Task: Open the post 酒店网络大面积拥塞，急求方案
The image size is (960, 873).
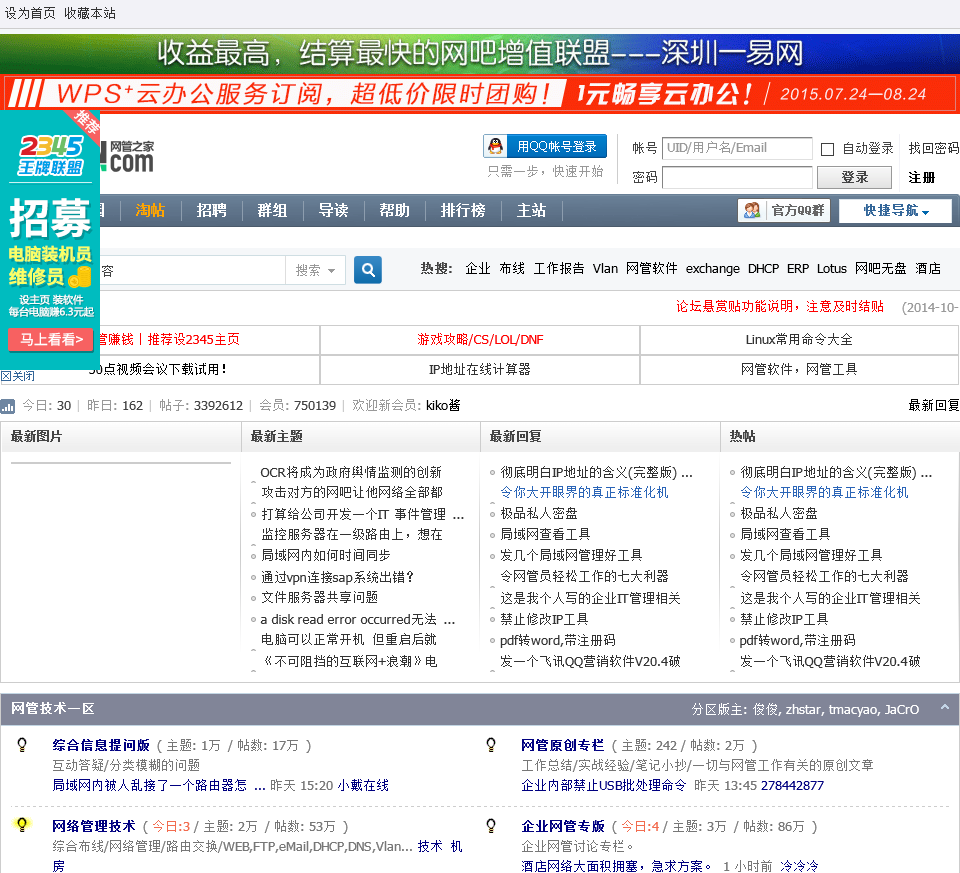Action: [x=615, y=866]
